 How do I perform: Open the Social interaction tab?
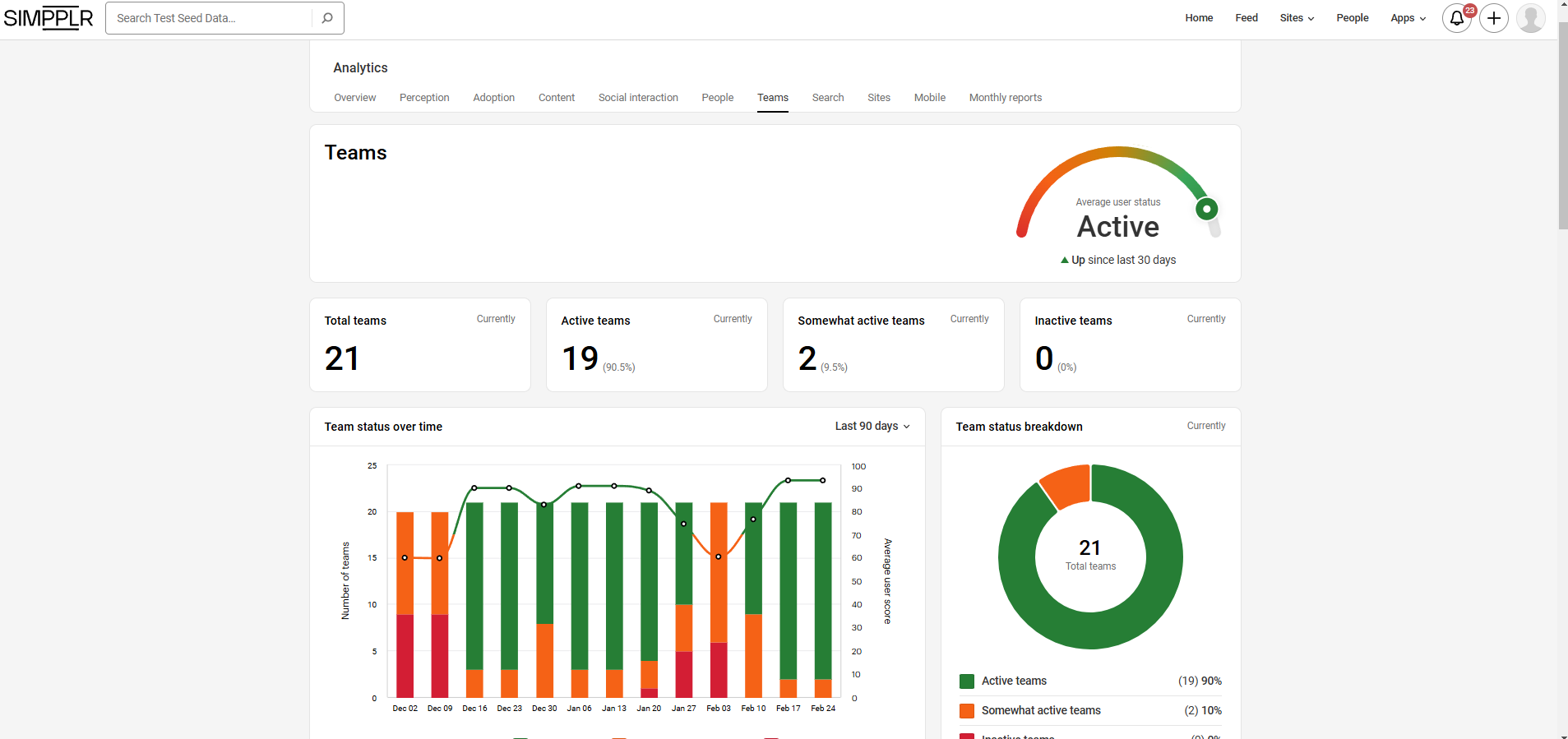[x=638, y=98]
